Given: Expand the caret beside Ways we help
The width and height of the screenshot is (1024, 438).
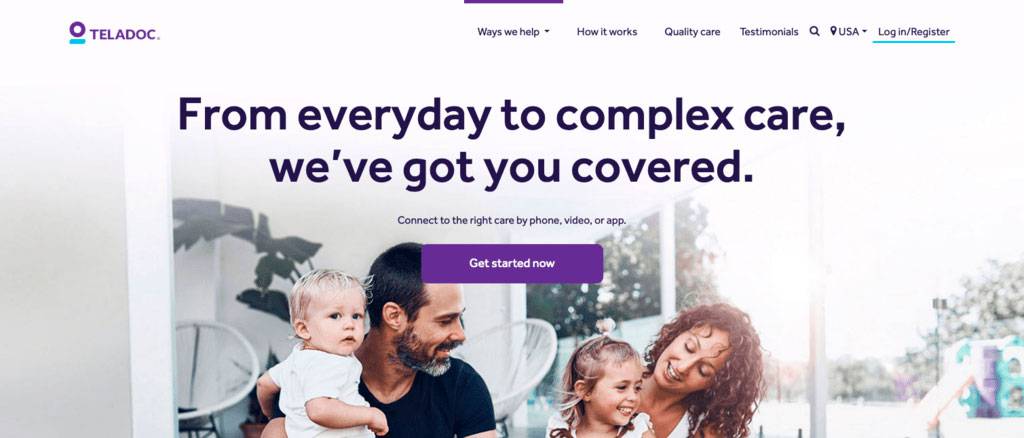Looking at the screenshot, I should click(547, 31).
